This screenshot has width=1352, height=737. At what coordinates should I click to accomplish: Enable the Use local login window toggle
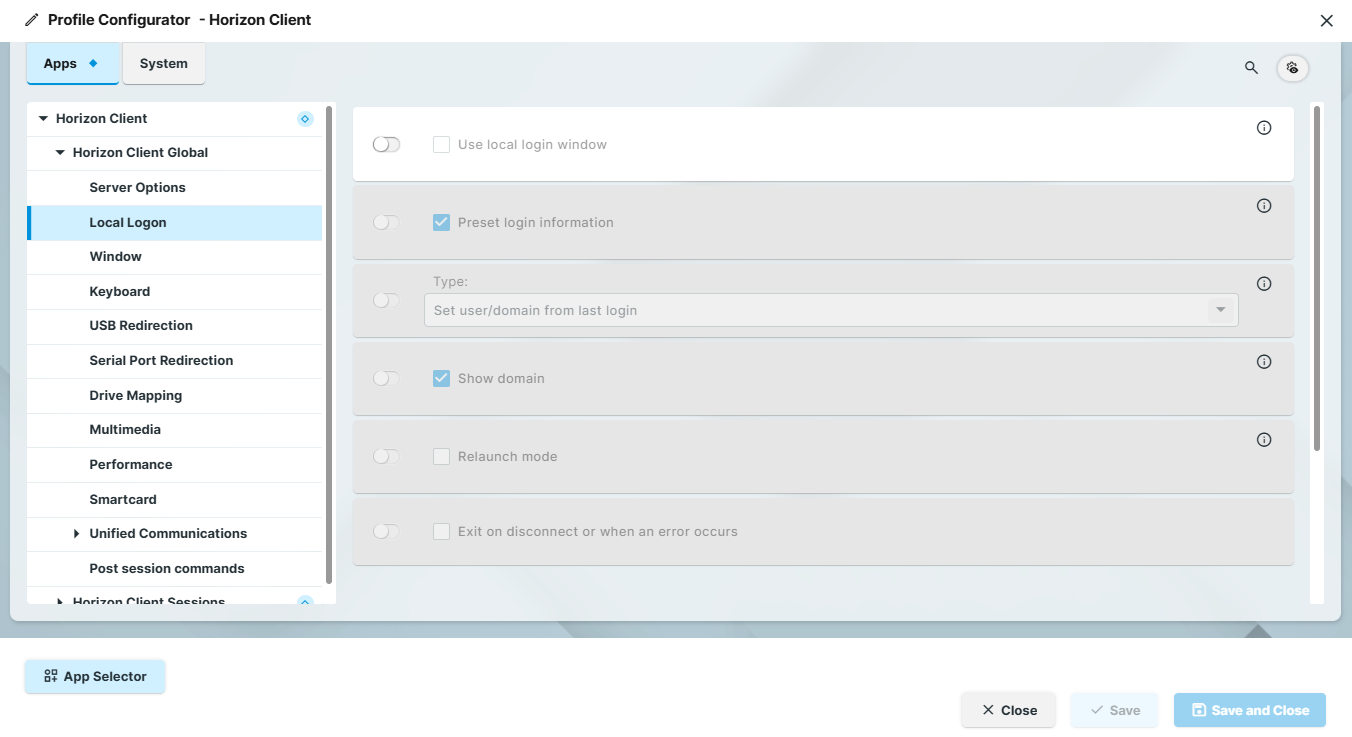point(386,144)
